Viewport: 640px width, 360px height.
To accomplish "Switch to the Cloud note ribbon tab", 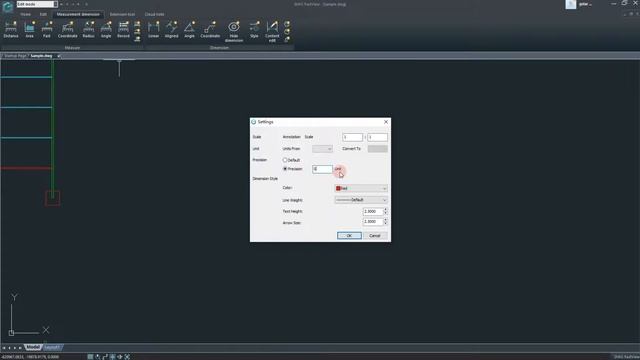I will 154,14.
